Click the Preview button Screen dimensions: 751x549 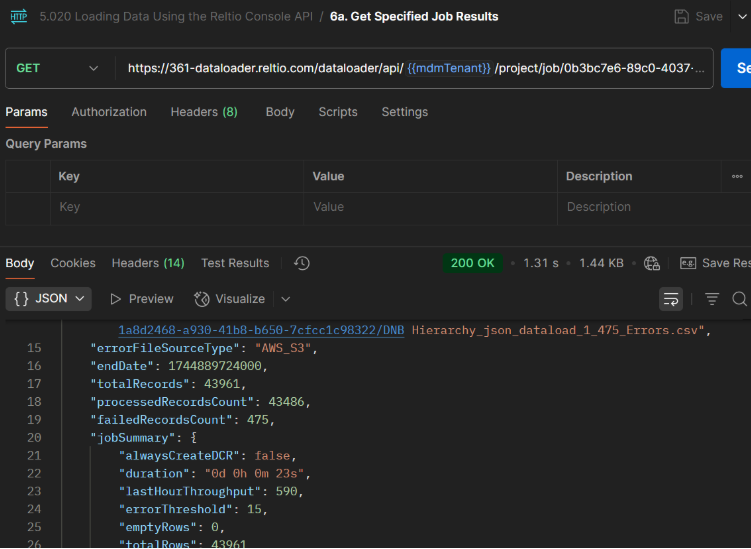point(141,299)
